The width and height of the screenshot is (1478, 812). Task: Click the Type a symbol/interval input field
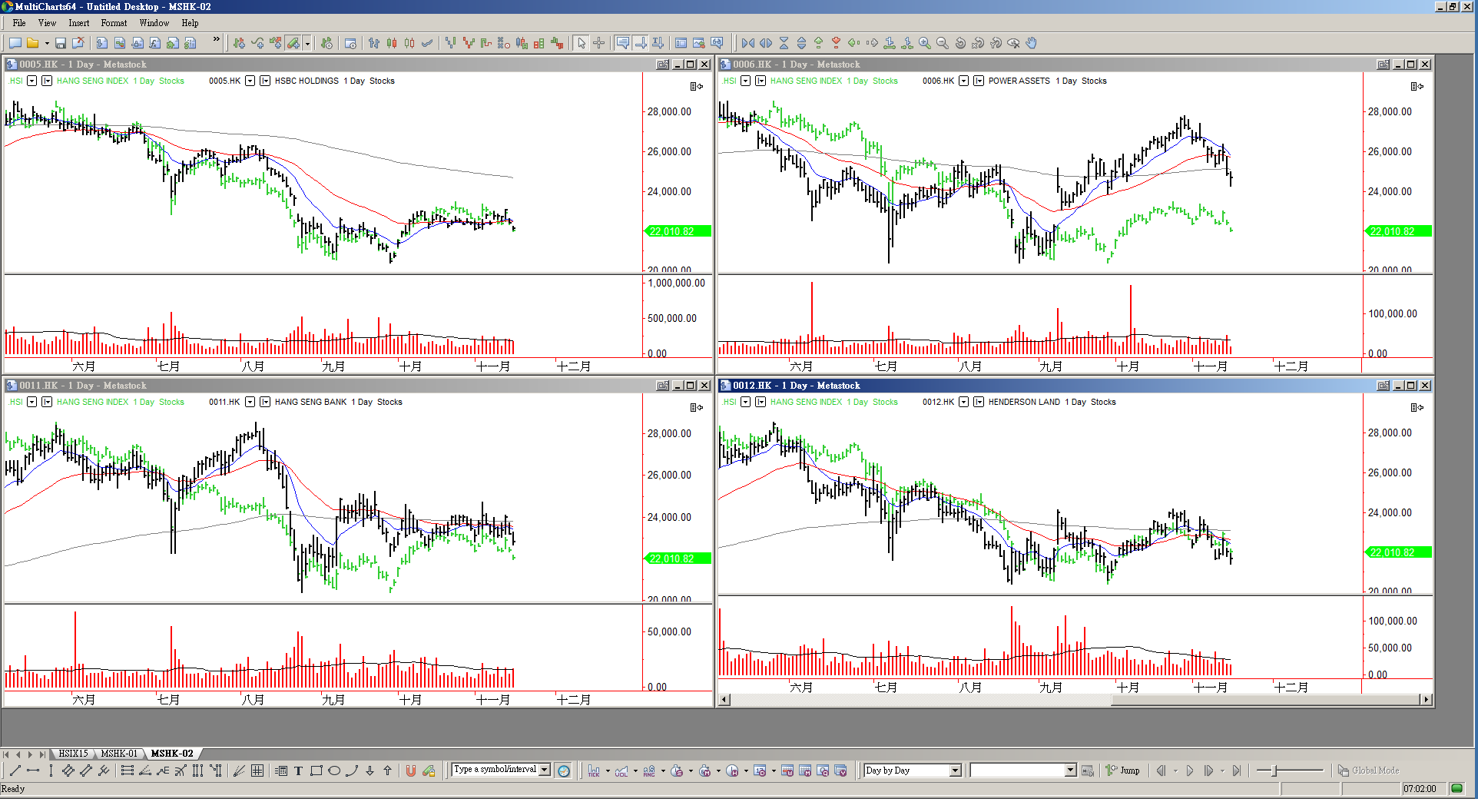[495, 770]
